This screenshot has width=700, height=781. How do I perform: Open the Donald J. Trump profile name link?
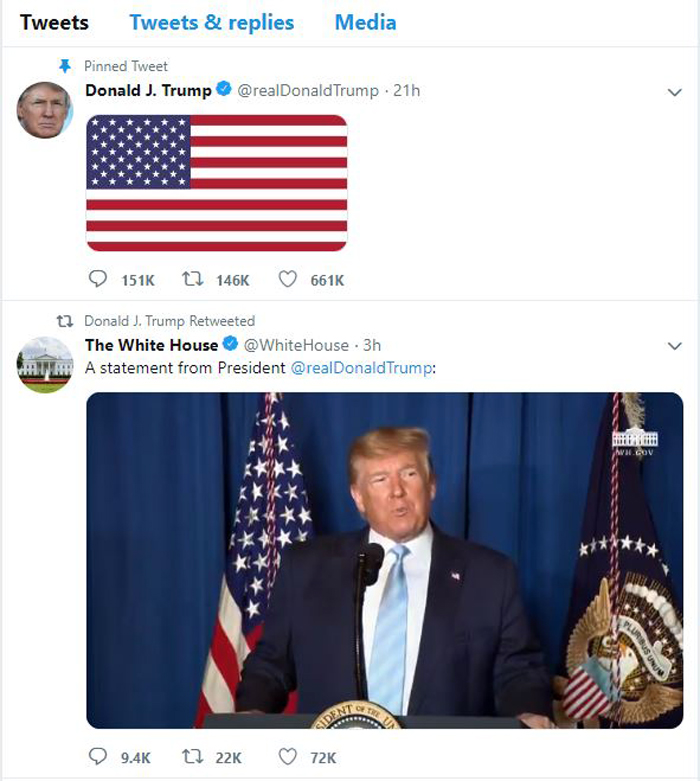click(x=148, y=91)
